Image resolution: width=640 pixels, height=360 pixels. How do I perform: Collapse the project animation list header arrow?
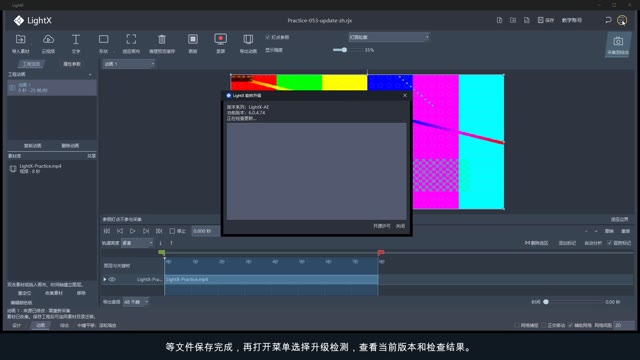90,75
